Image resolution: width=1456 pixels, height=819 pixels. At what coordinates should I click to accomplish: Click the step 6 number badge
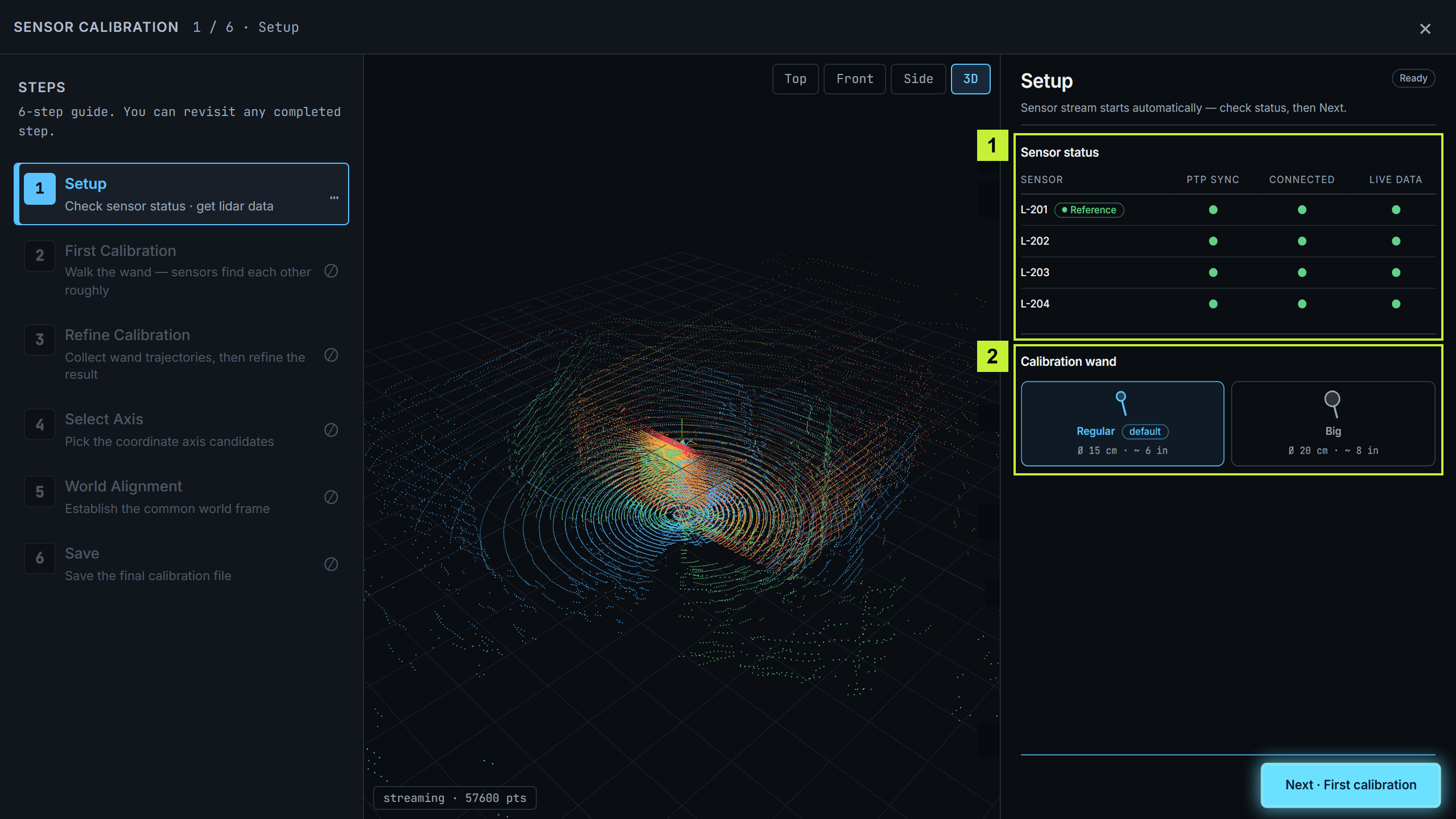[40, 559]
